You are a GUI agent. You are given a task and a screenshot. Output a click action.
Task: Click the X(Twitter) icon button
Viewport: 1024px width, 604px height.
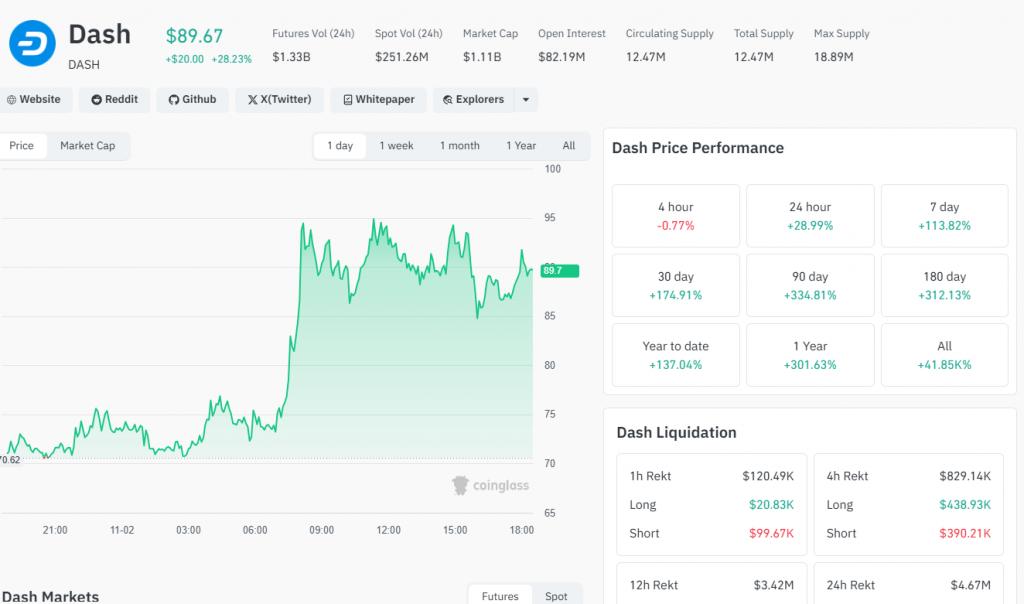tap(252, 100)
